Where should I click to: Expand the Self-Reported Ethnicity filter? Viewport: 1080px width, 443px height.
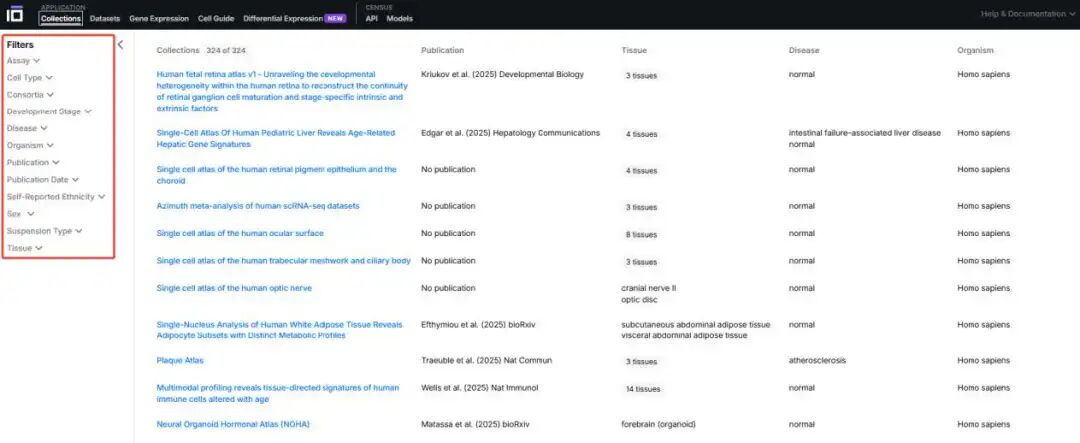tap(55, 197)
